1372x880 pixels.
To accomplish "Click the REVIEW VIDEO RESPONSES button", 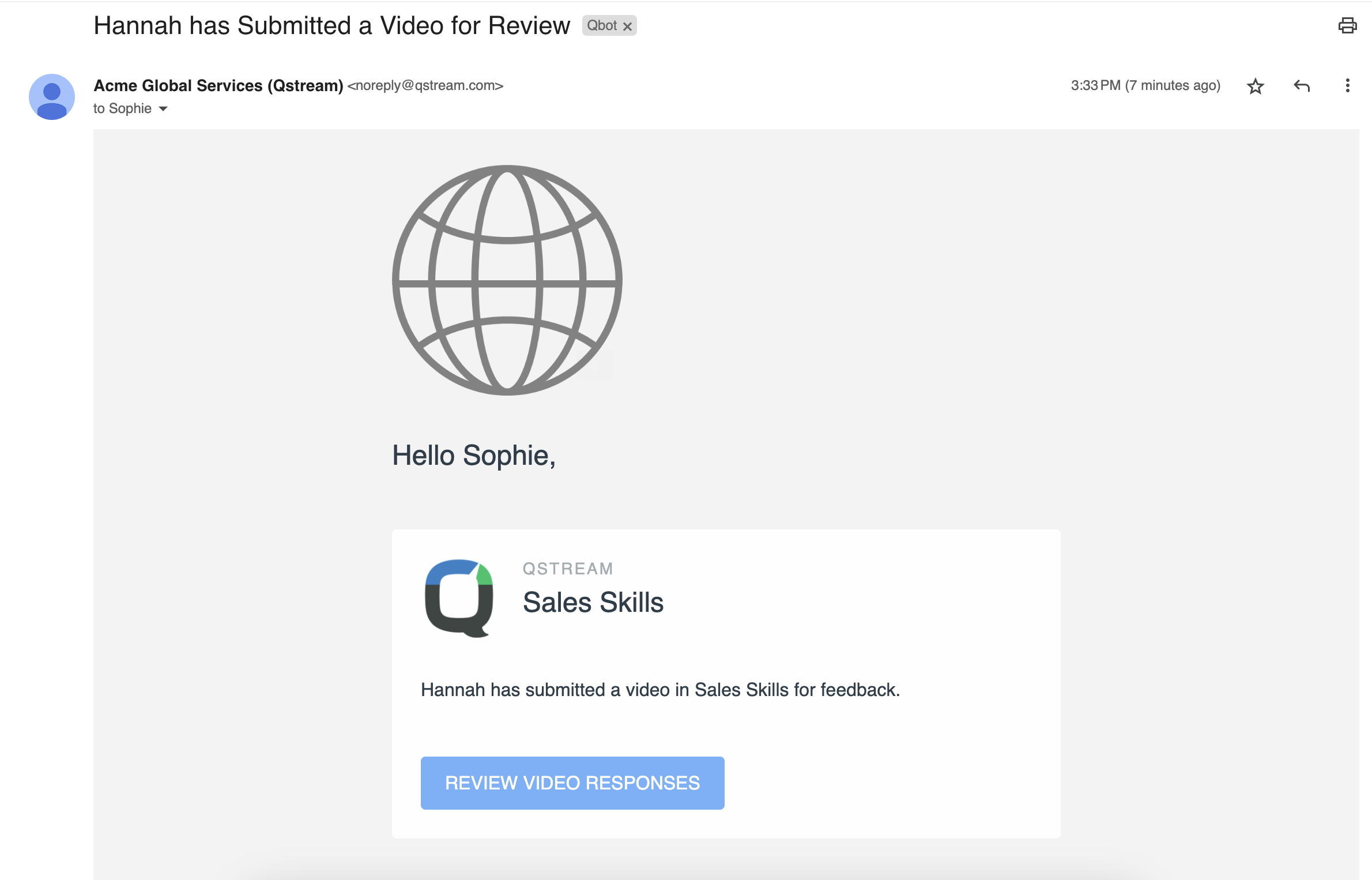I will 572,783.
